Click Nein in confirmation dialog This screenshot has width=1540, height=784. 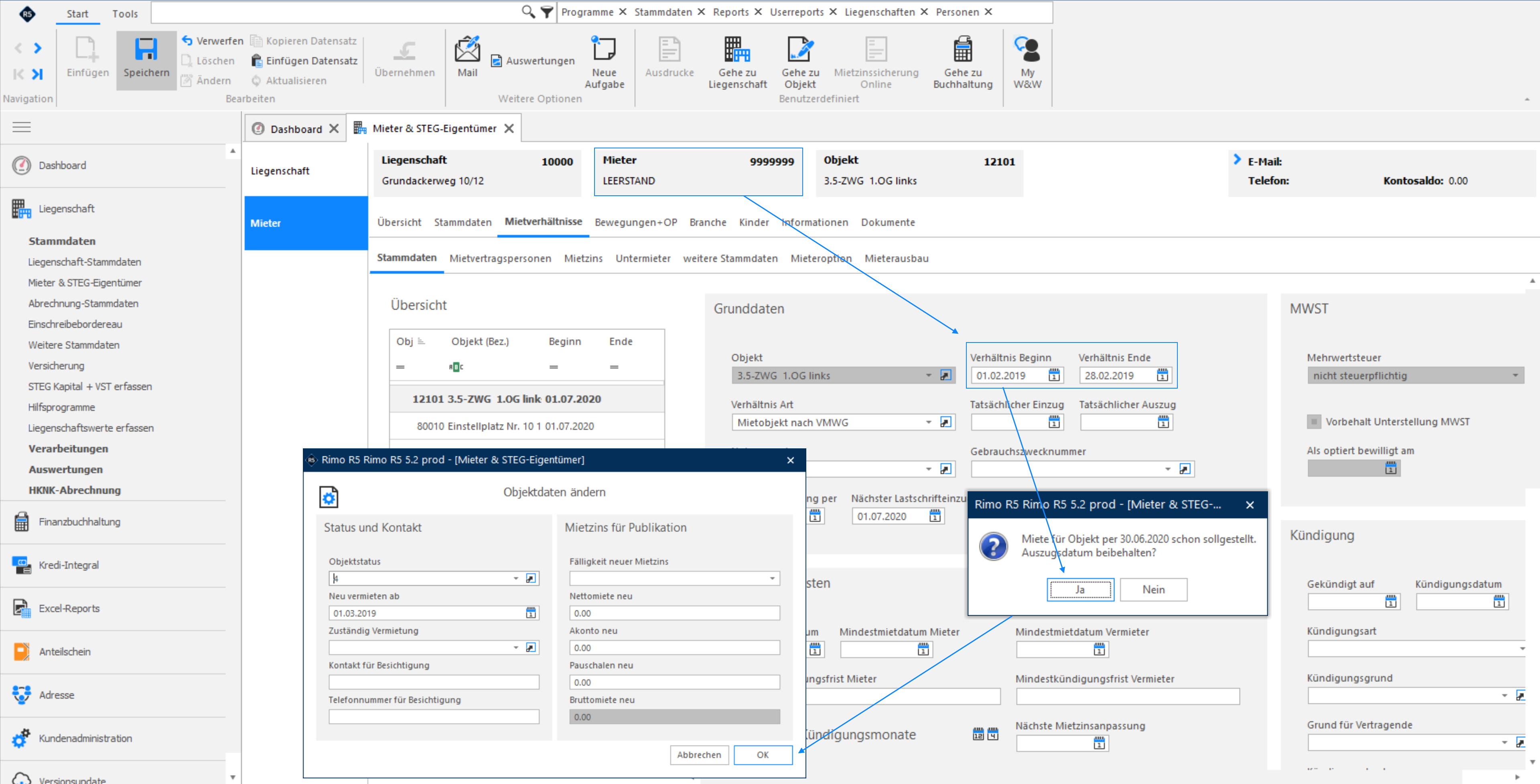1153,590
